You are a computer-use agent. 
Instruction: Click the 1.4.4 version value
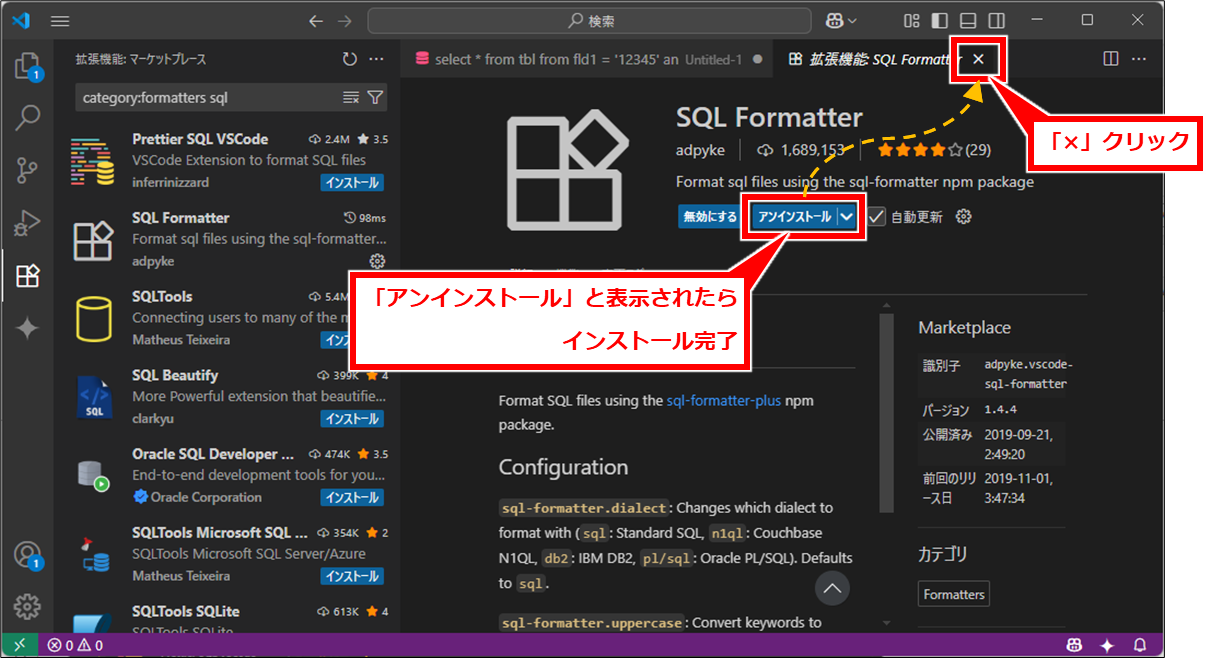(x=1002, y=410)
